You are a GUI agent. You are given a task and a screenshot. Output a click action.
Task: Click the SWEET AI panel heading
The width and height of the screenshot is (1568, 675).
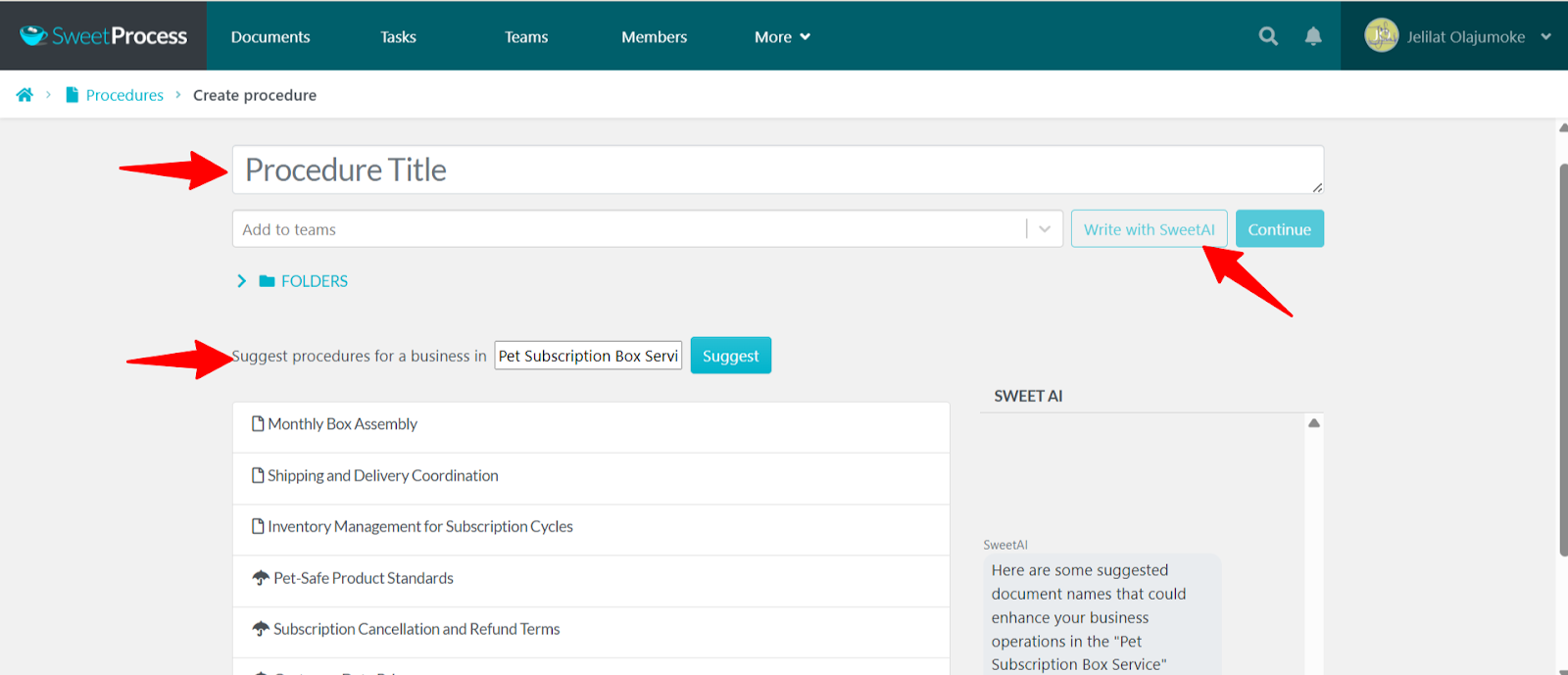1028,396
